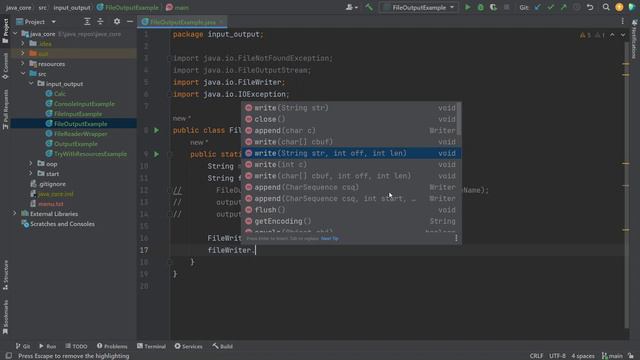Open the main Git branch widget

click(612, 356)
